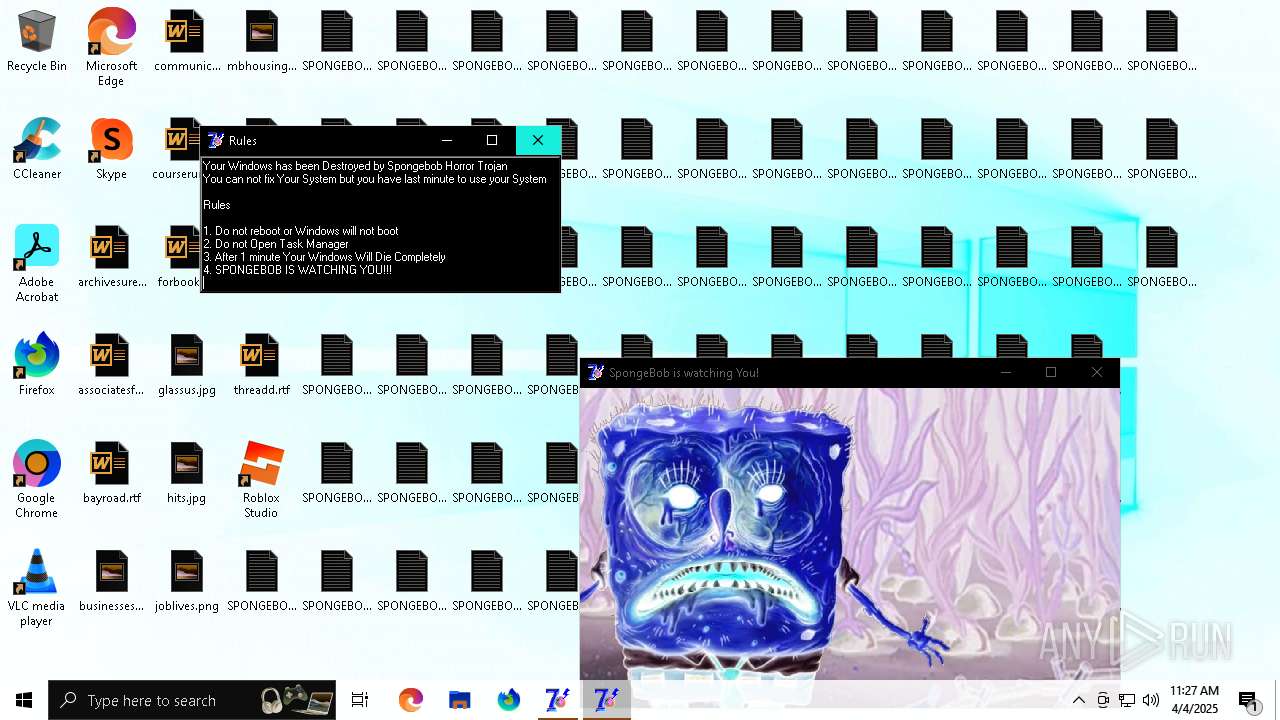The height and width of the screenshot is (720, 1280).
Task: Minimize the Rules window
Action: pos(447,140)
